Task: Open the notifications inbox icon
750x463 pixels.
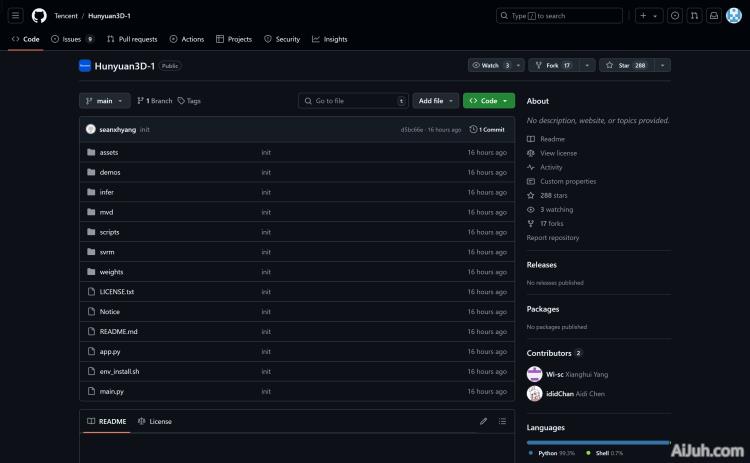Action: pyautogui.click(x=714, y=16)
